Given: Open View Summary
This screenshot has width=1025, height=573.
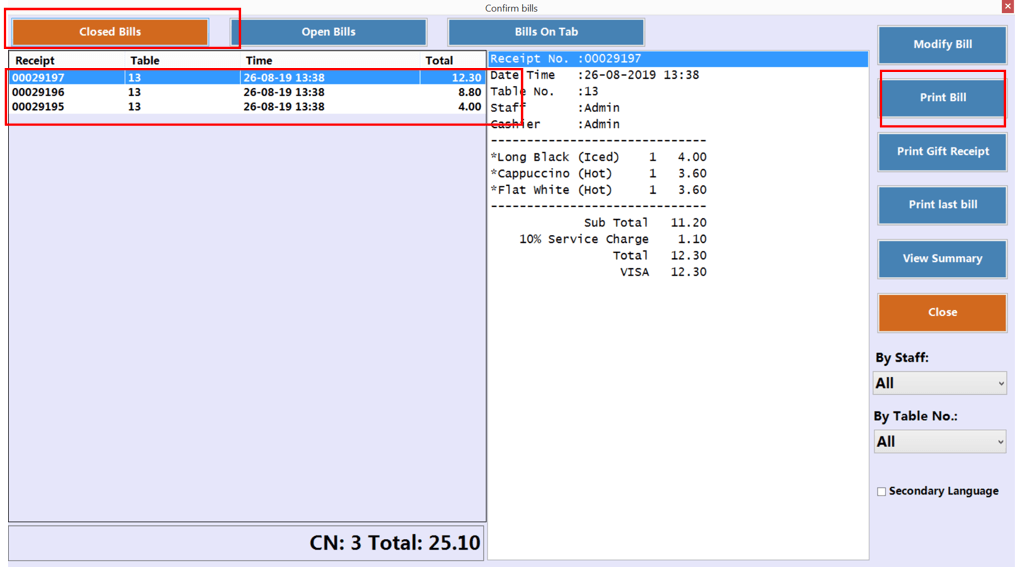Looking at the screenshot, I should (942, 259).
